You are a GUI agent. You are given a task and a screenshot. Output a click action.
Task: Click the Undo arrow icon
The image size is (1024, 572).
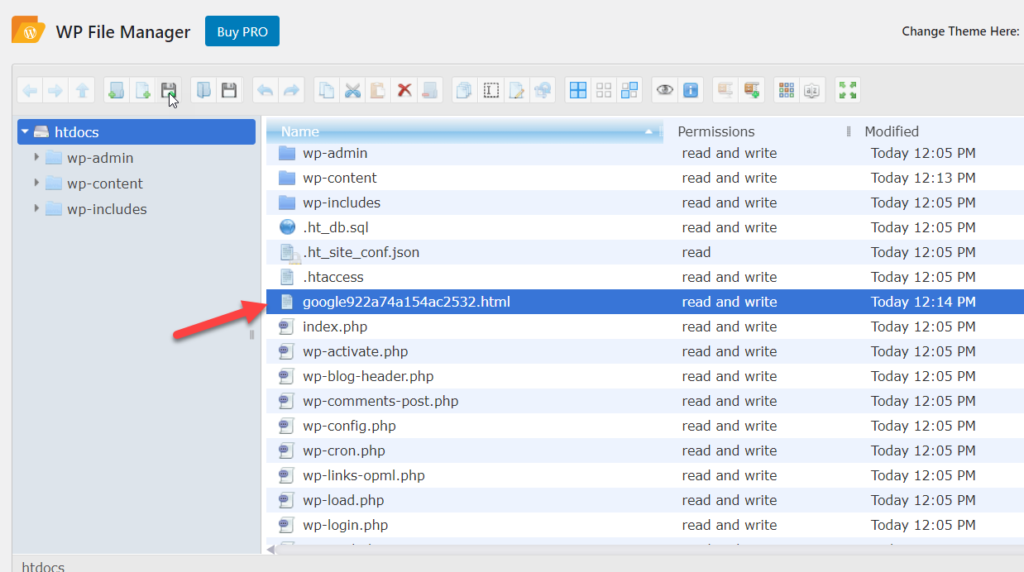click(264, 90)
